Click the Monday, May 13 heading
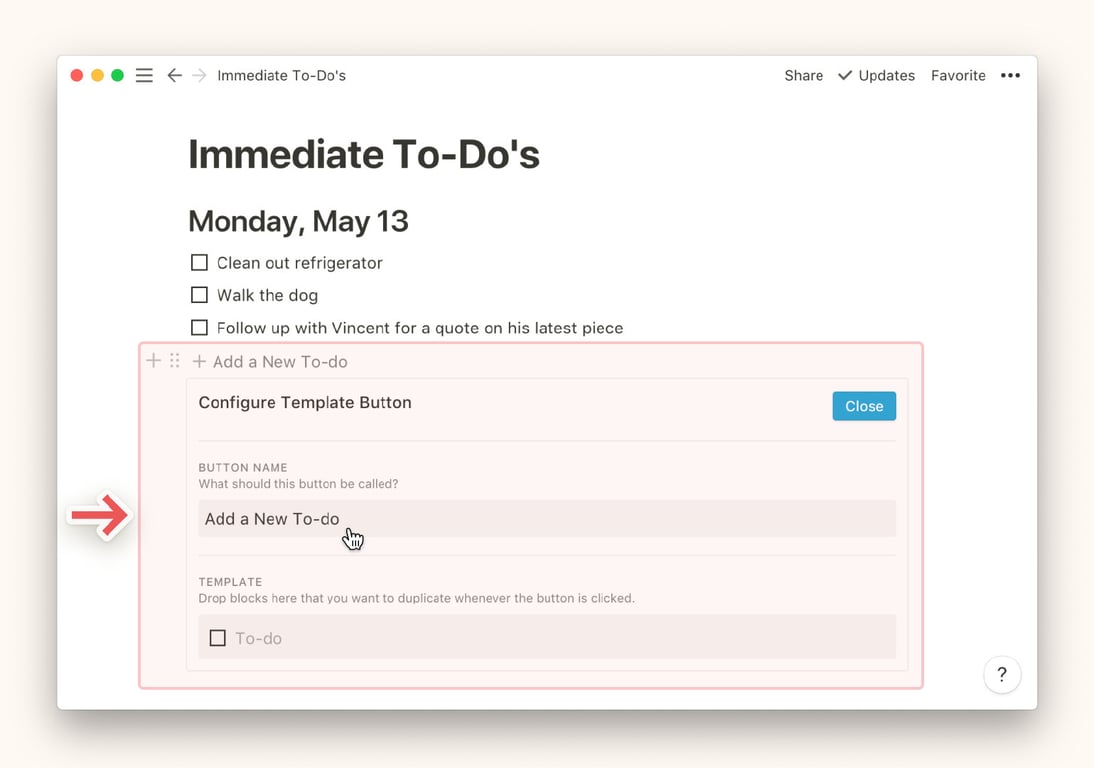This screenshot has width=1094, height=768. tap(298, 221)
